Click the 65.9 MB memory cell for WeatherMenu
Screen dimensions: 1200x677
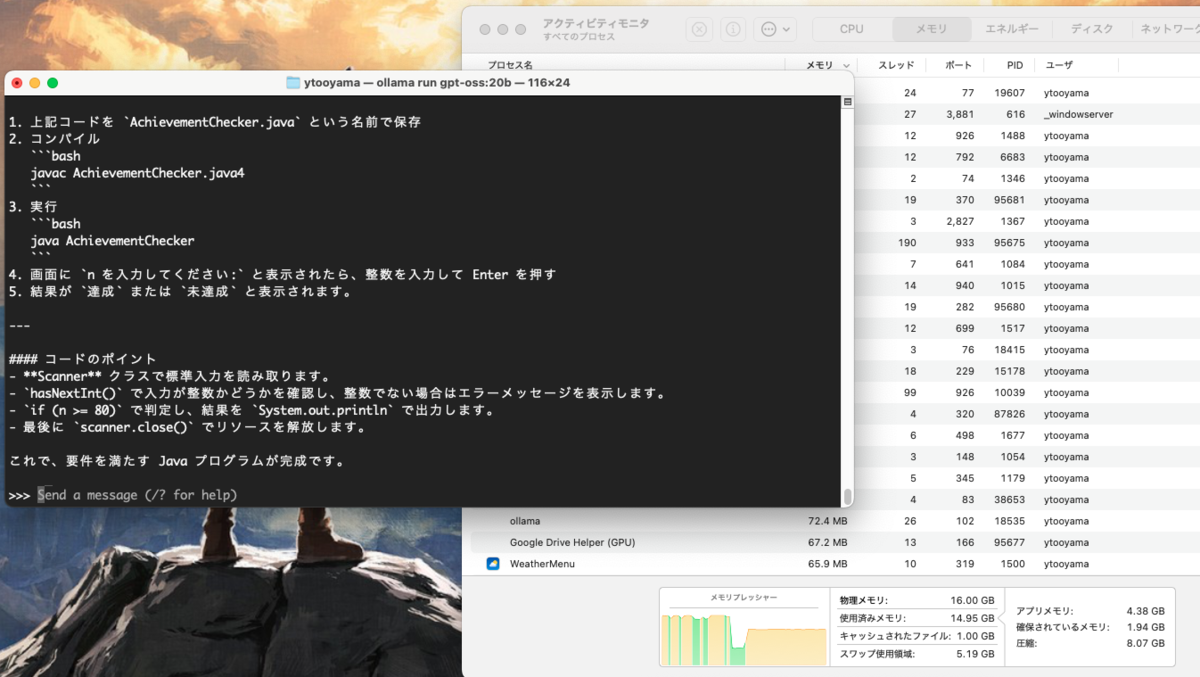[x=827, y=564]
